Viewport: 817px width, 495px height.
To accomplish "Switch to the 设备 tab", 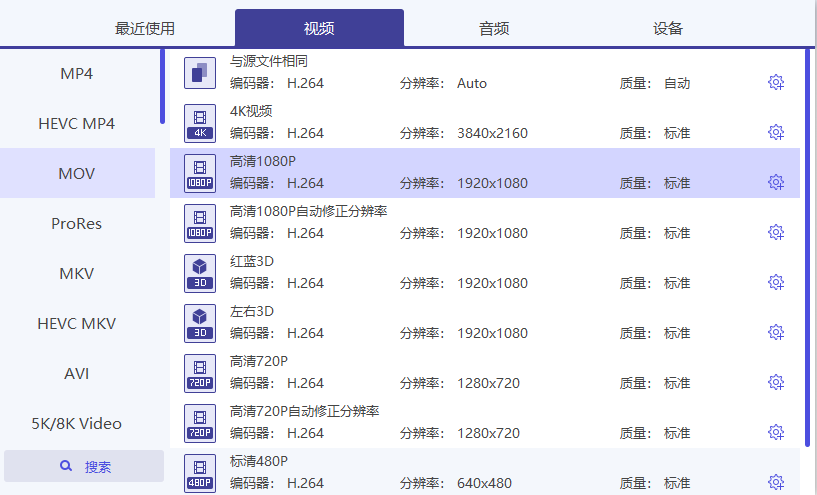I will [x=668, y=28].
